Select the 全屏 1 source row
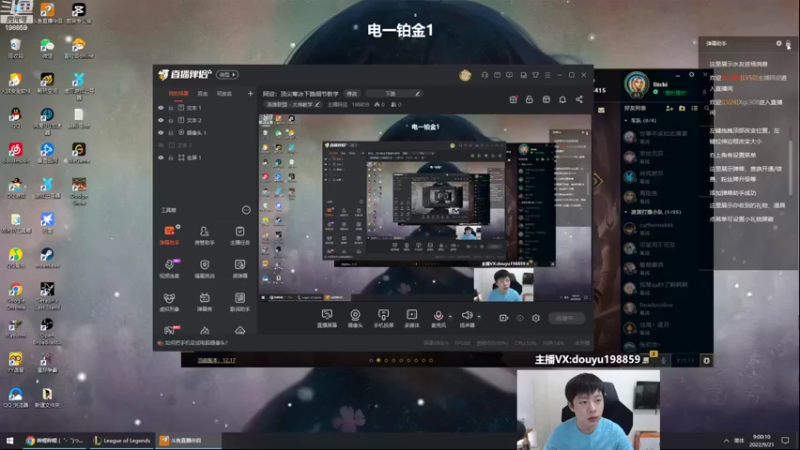This screenshot has height=450, width=800. click(204, 158)
